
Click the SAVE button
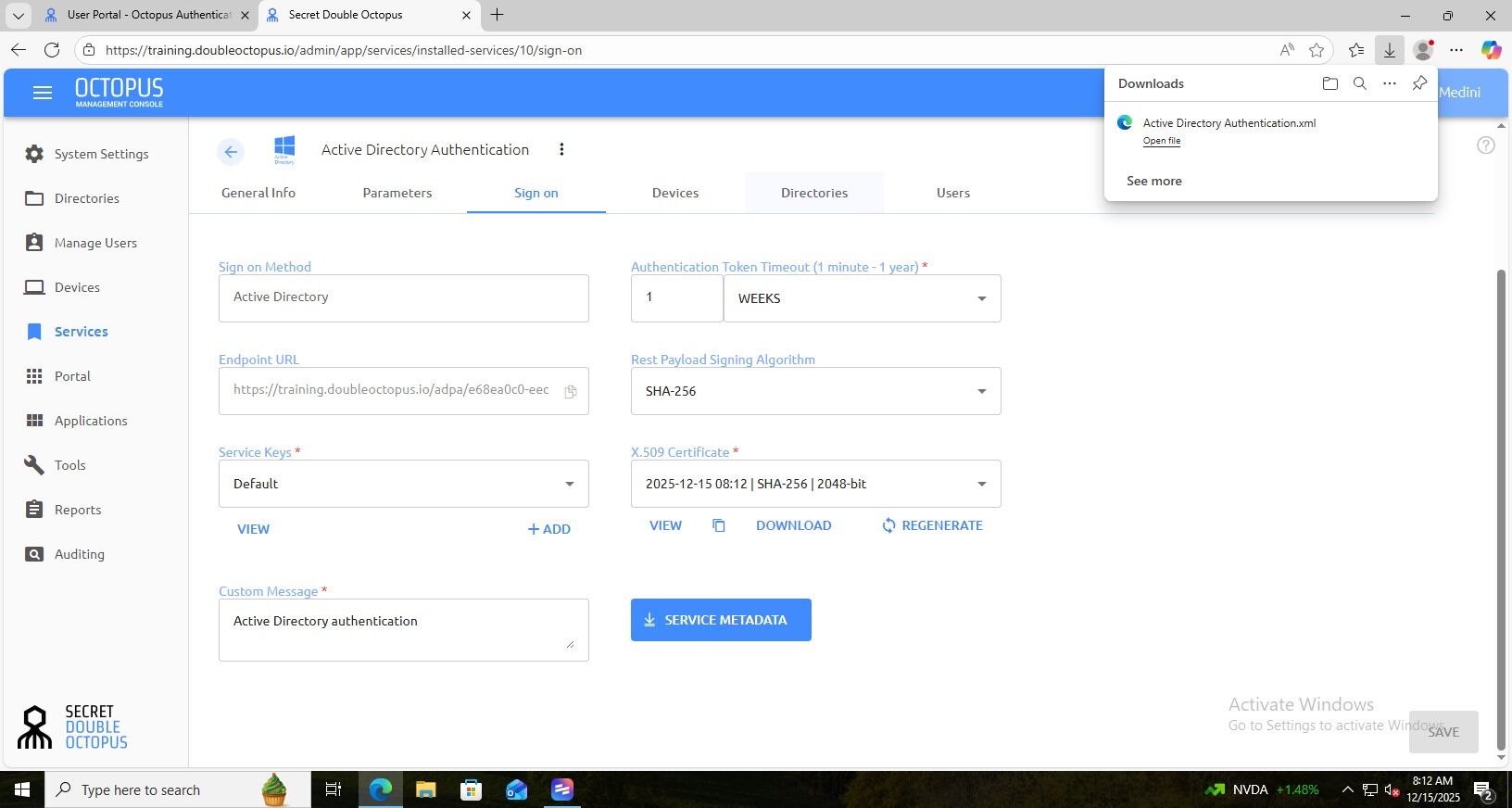pos(1443,732)
